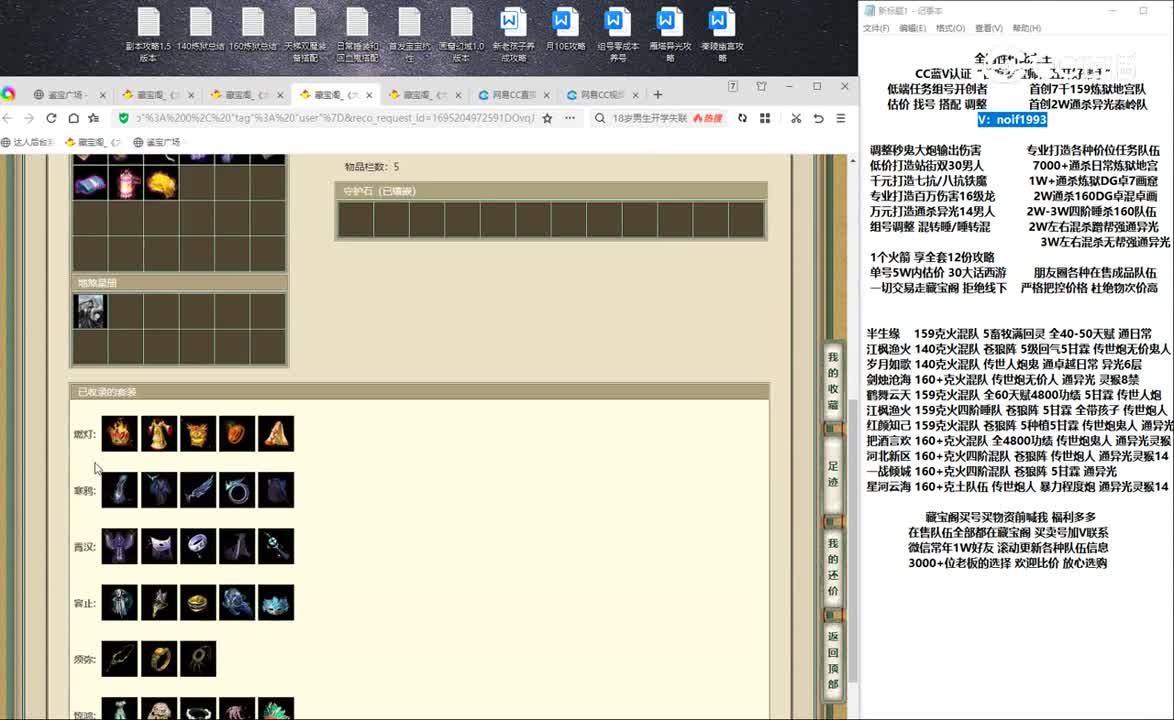This screenshot has height=720, width=1174.
Task: Click the browser back arrow
Action: (8, 118)
